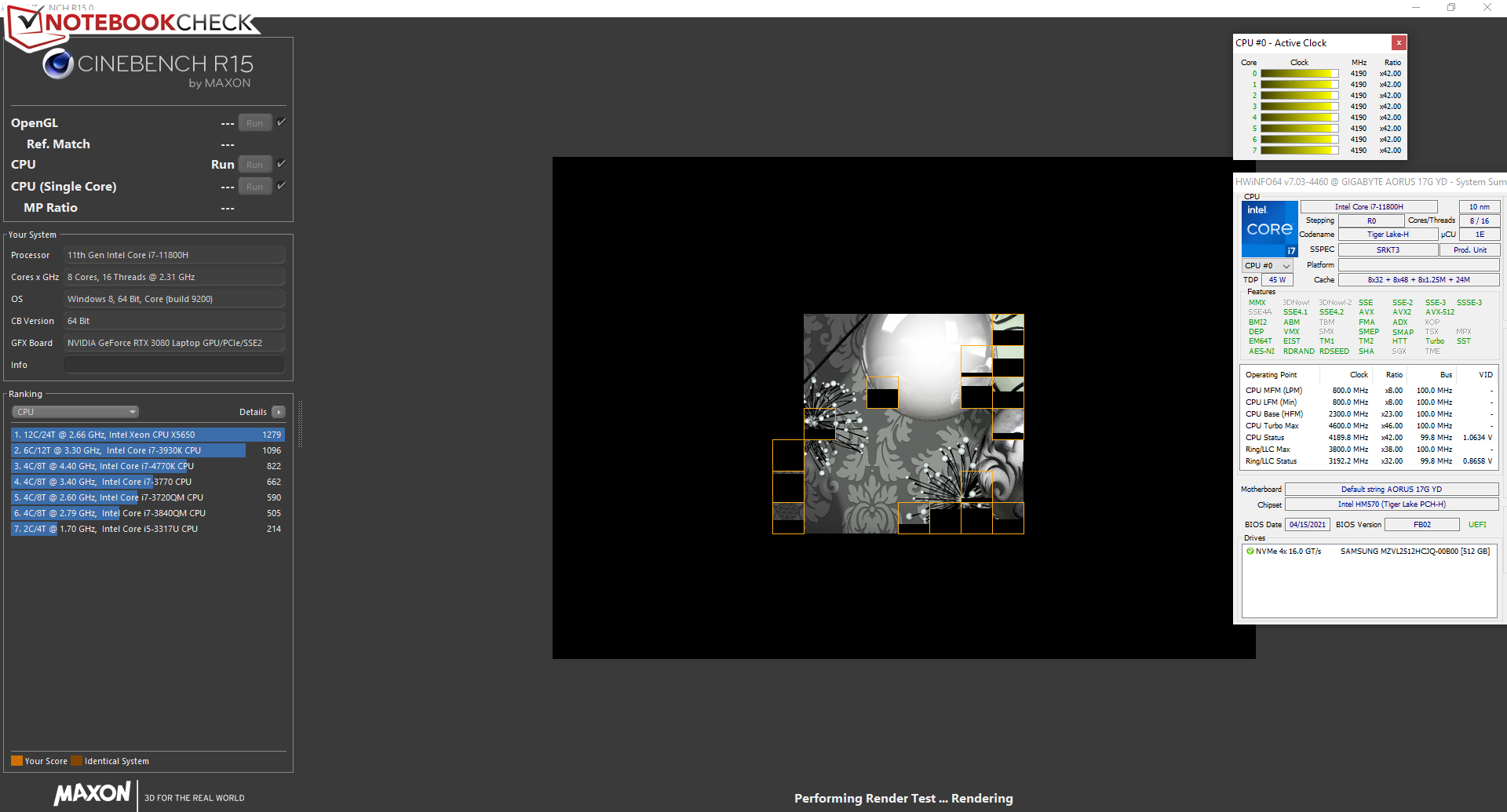Click the Run button next to OpenGL
Viewport: 1507px width, 812px height.
click(x=255, y=123)
